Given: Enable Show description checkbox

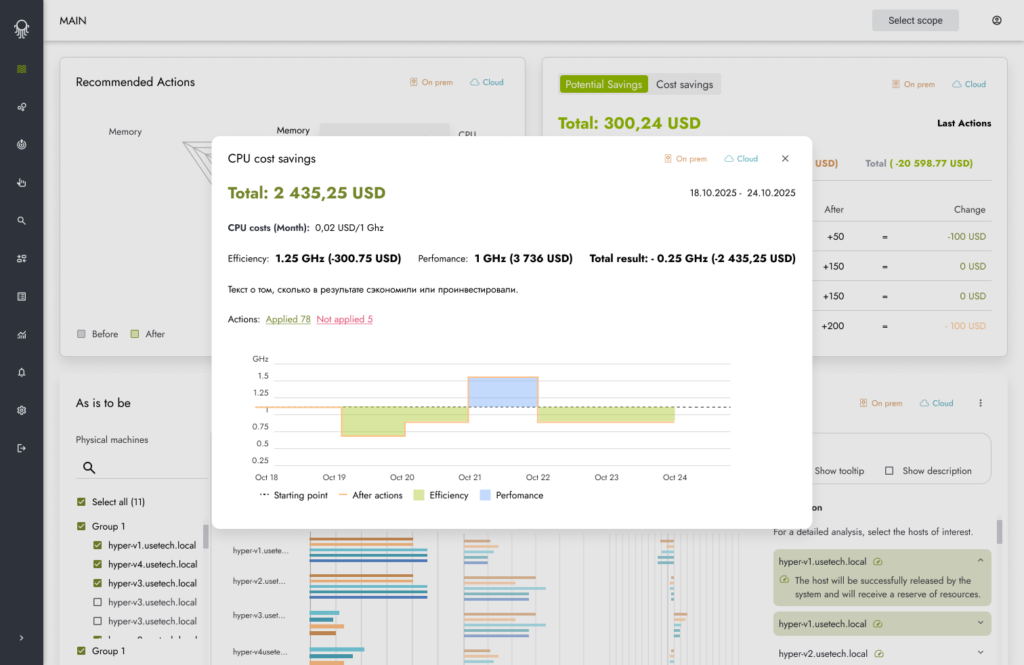Looking at the screenshot, I should coord(889,470).
